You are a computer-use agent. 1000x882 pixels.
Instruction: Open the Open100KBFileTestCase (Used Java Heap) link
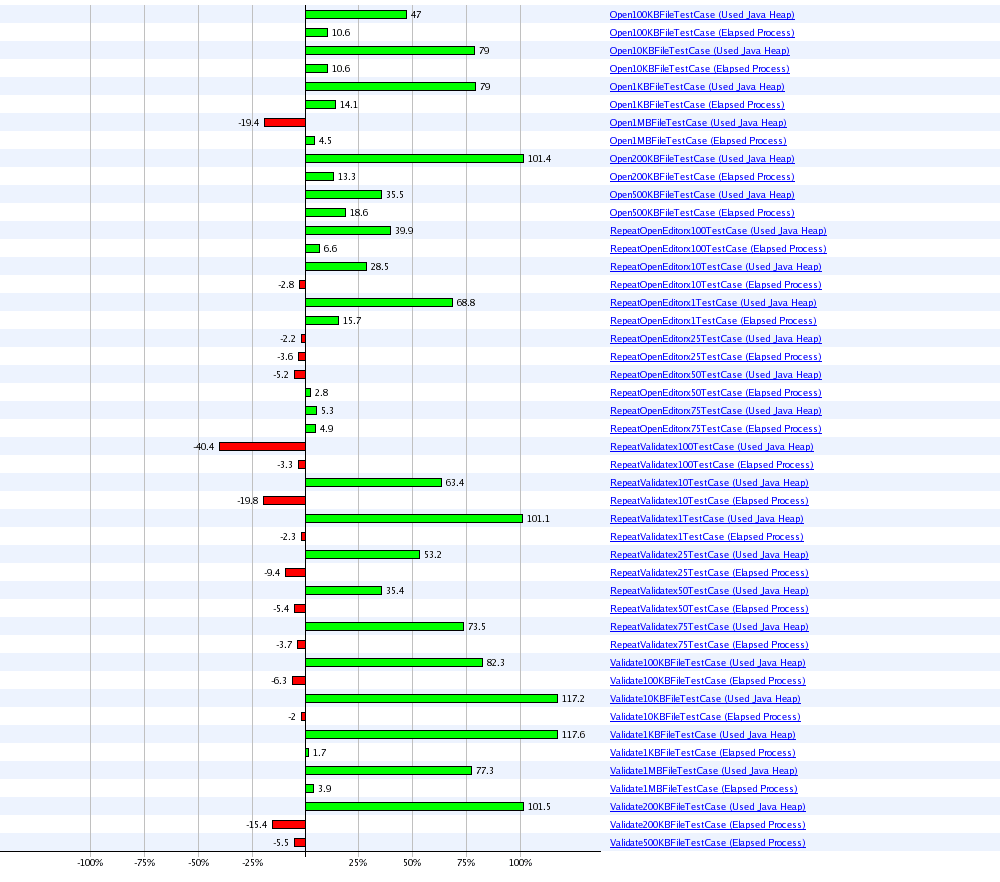point(702,15)
